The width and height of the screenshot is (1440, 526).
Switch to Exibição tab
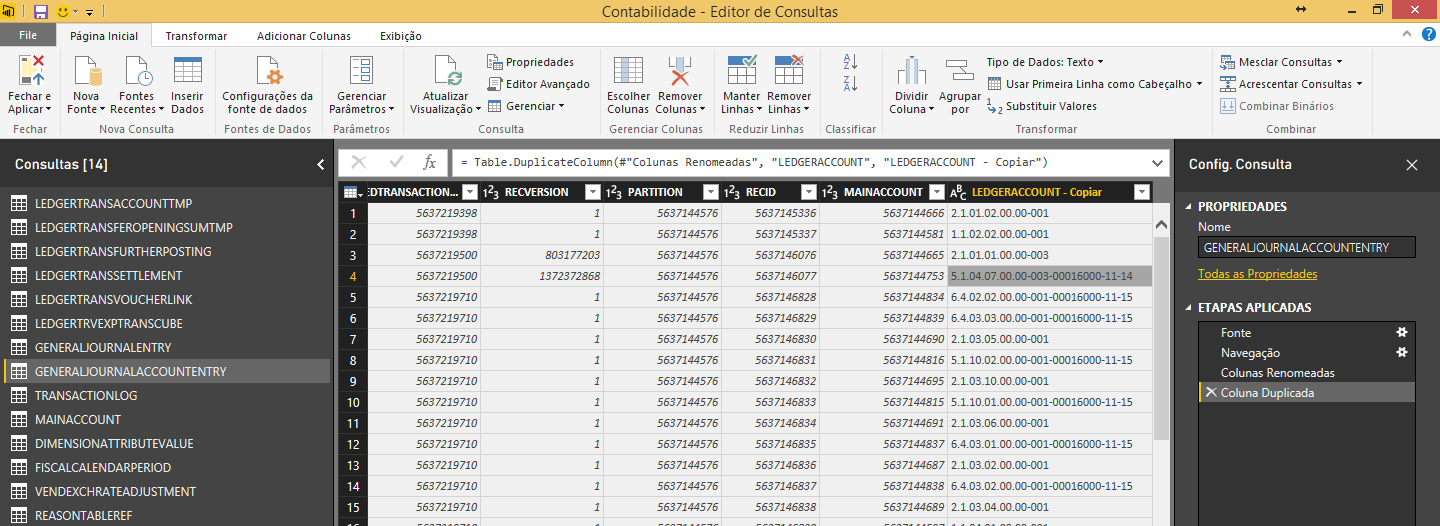point(401,36)
